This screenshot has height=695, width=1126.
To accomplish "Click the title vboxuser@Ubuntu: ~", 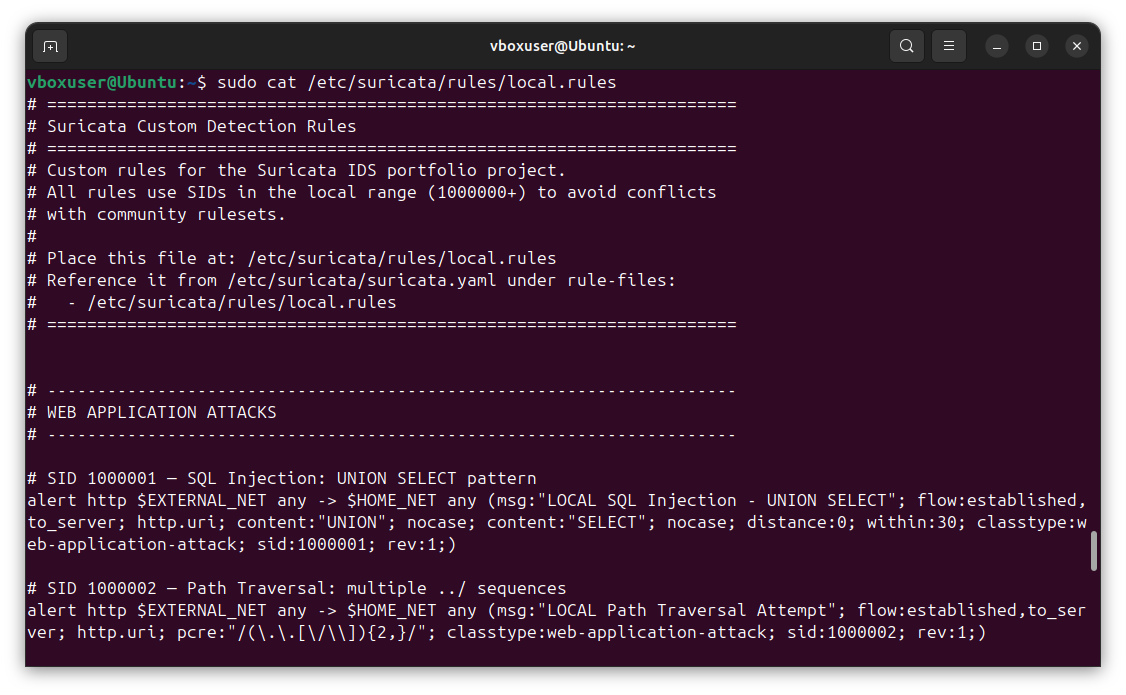I will (x=562, y=46).
